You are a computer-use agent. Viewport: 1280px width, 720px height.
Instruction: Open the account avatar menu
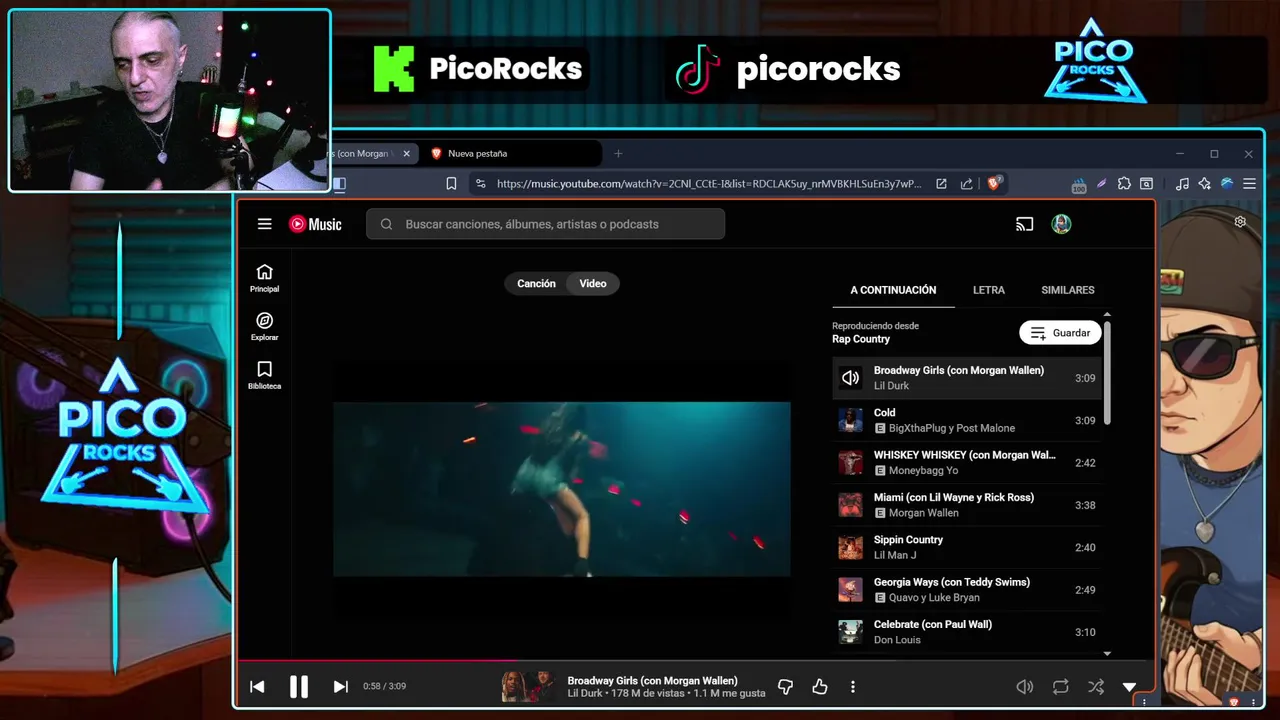tap(1061, 224)
